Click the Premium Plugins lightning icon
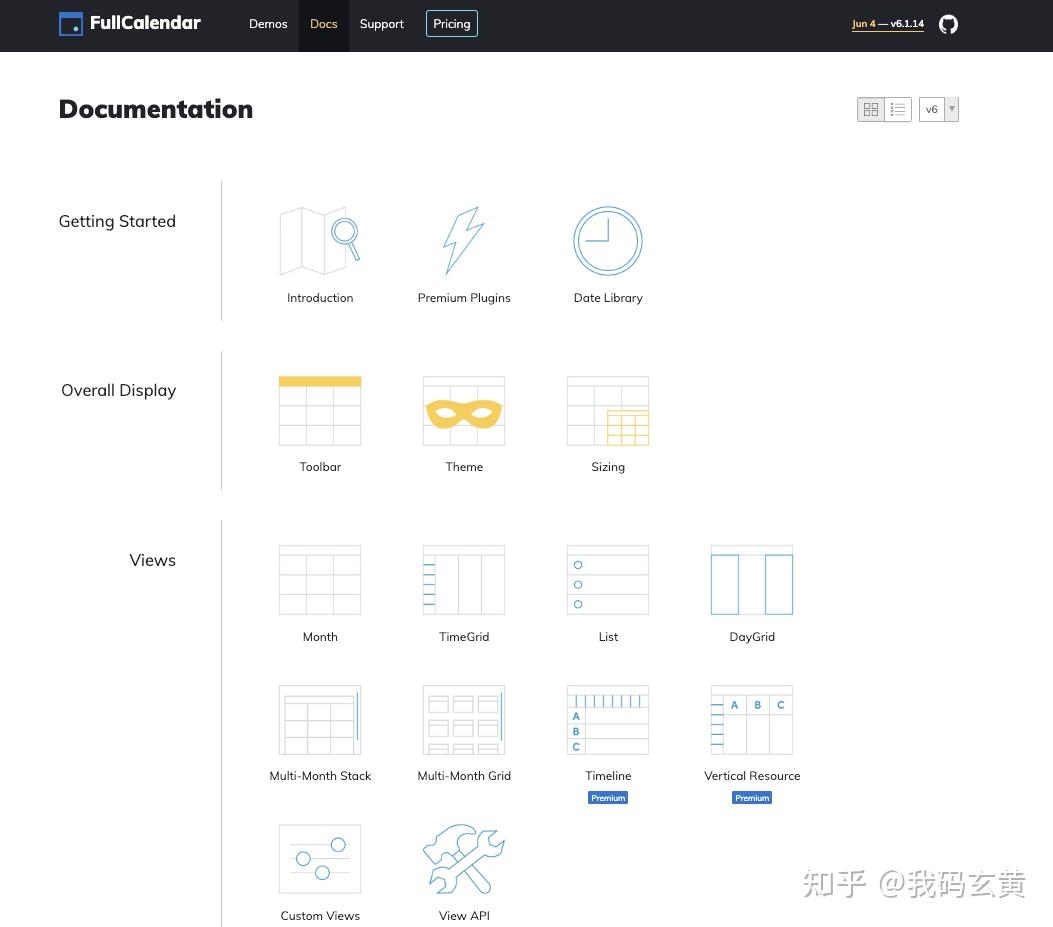The width and height of the screenshot is (1053, 927). [463, 240]
